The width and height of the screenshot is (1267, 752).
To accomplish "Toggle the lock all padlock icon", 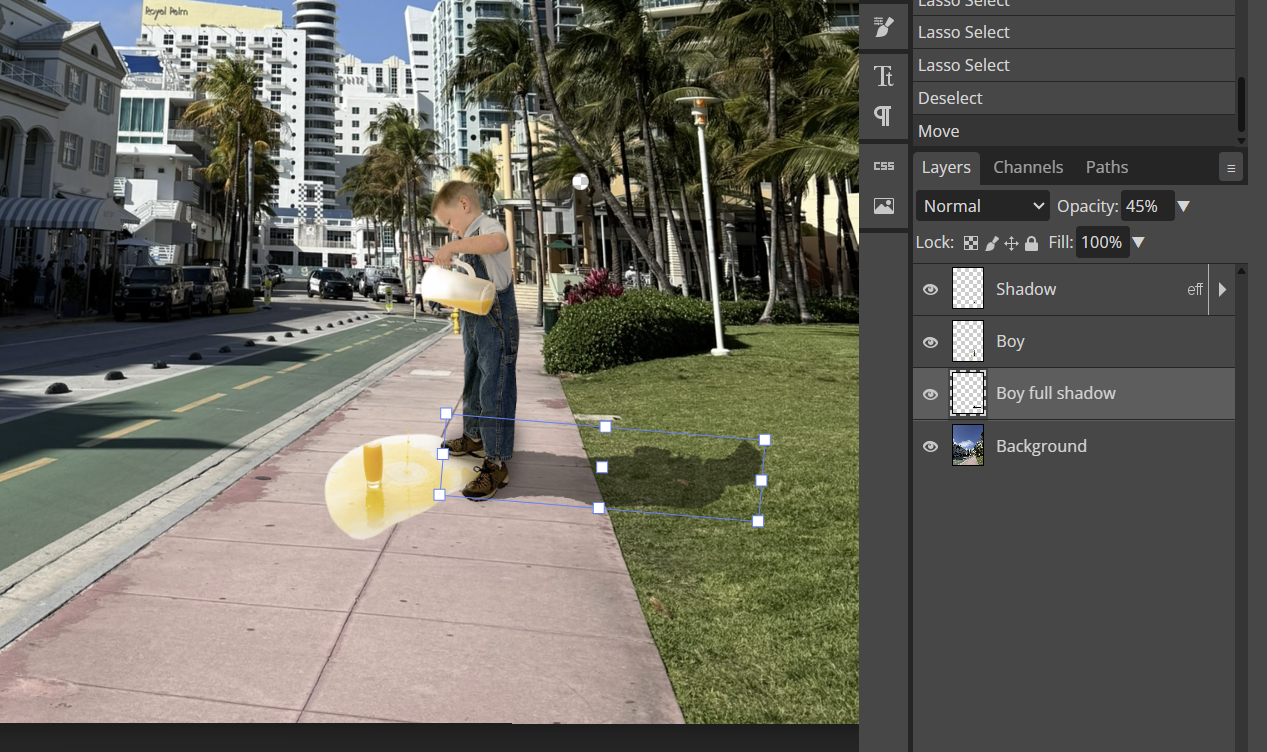I will tap(1031, 243).
